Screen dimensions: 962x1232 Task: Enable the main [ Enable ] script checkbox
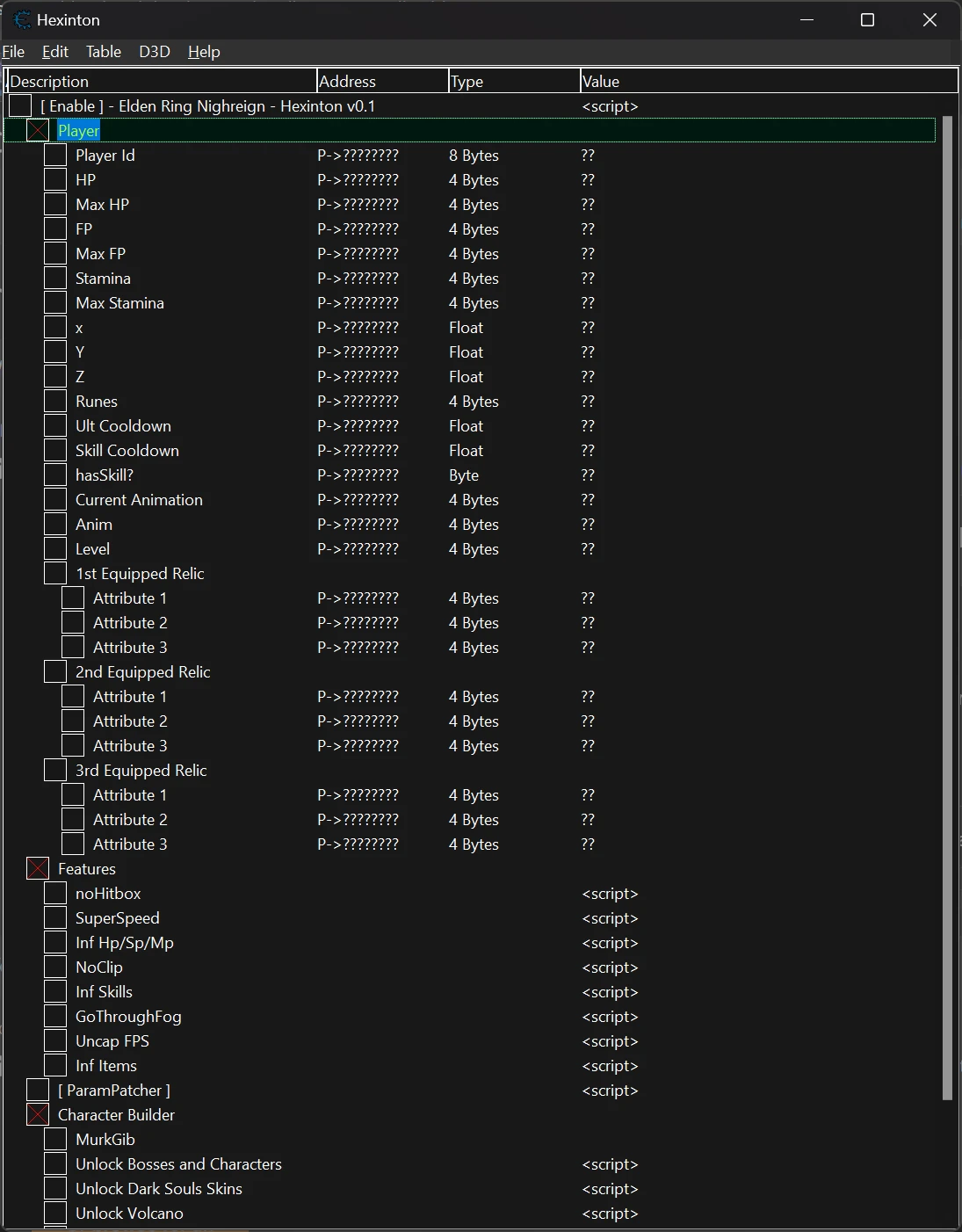click(19, 105)
